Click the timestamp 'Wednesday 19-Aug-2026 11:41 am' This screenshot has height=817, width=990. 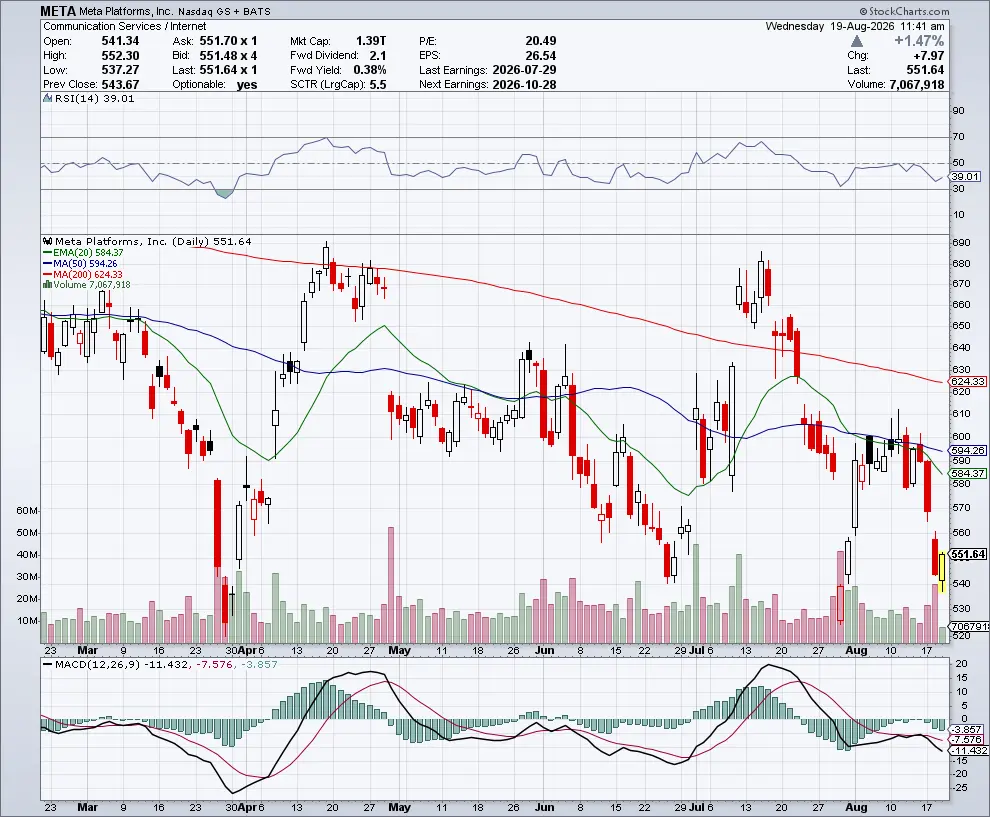coord(855,26)
